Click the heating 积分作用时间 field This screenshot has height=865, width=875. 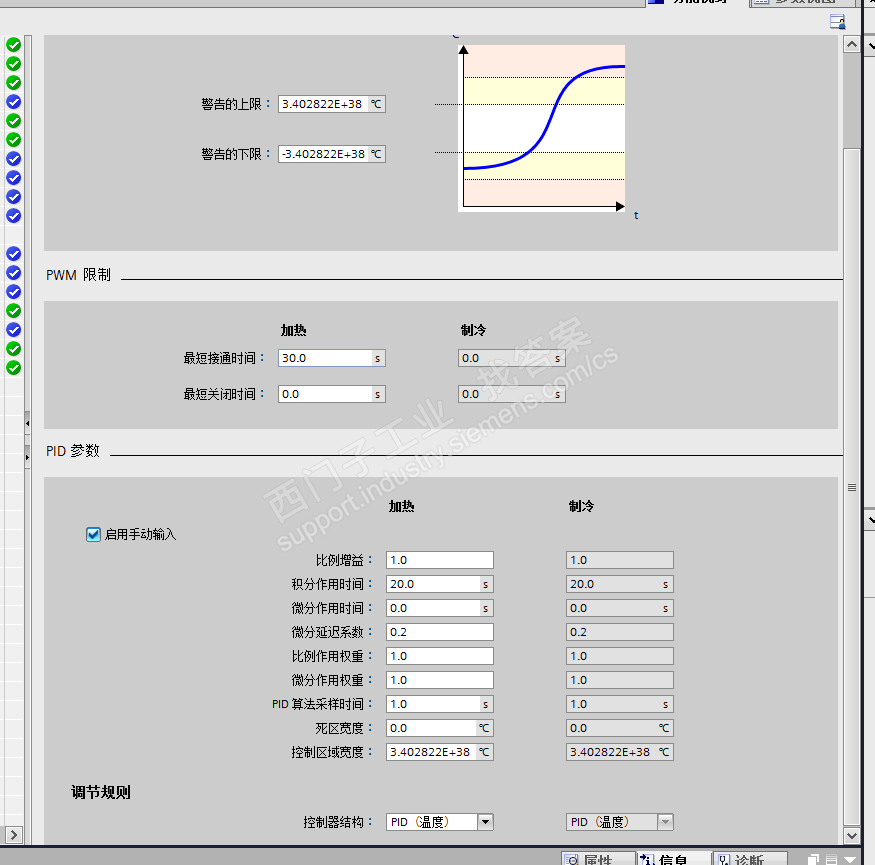click(x=432, y=584)
